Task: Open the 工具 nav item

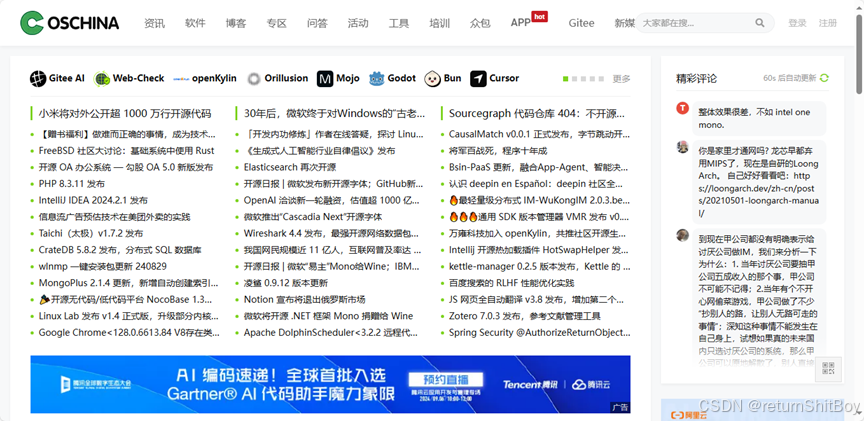Action: [399, 23]
